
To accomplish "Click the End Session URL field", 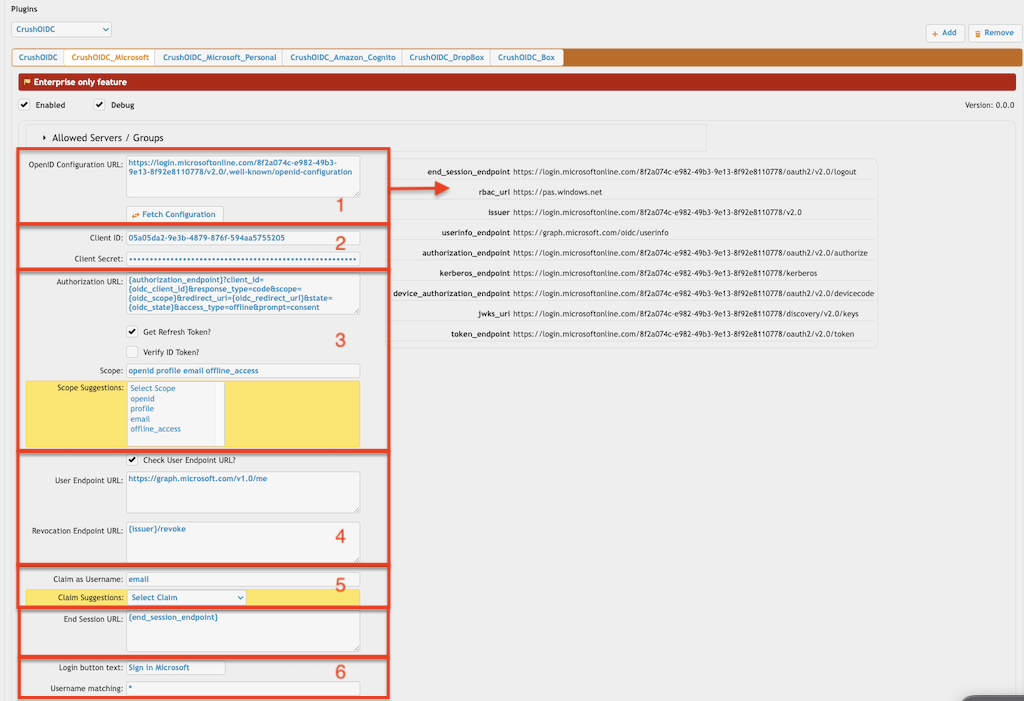I will pos(243,631).
